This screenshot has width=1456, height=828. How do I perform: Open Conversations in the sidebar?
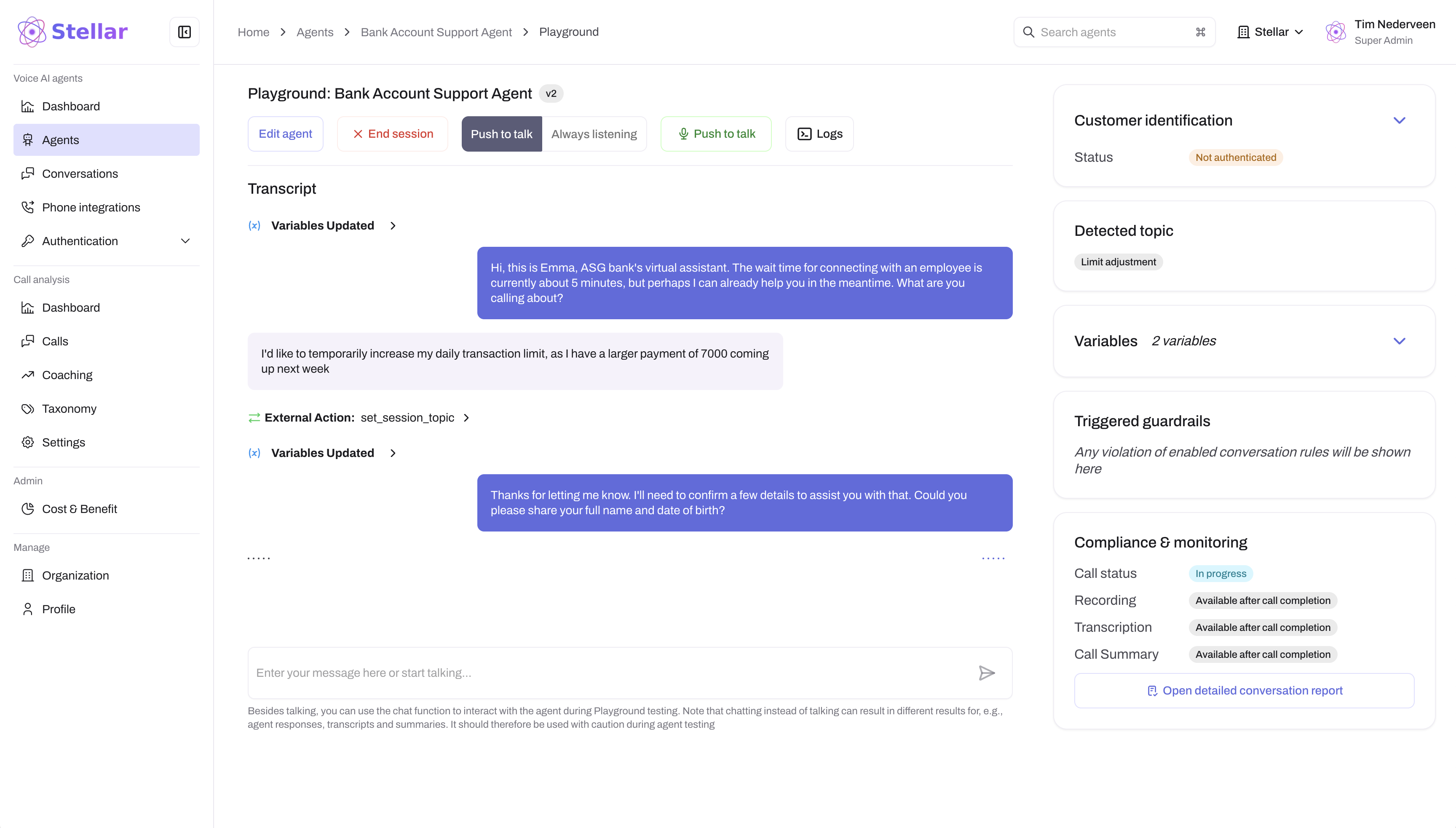click(80, 174)
